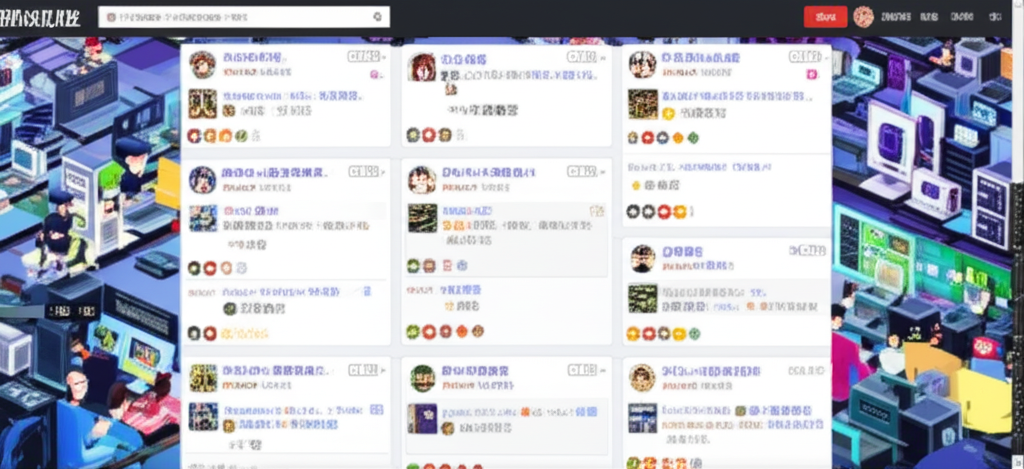The height and width of the screenshot is (469, 1024).
Task: Expand the badge dropdown on top-left card
Action: [384, 58]
